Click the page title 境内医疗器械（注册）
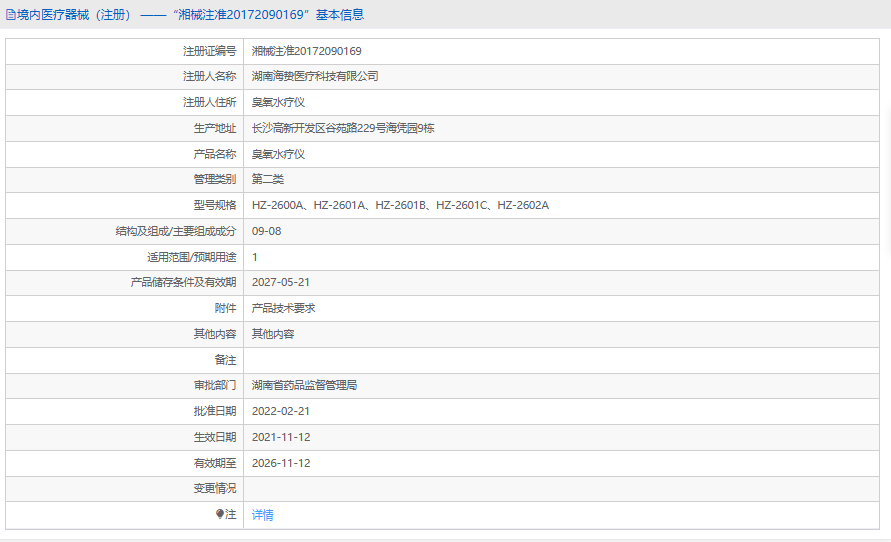 tap(77, 15)
